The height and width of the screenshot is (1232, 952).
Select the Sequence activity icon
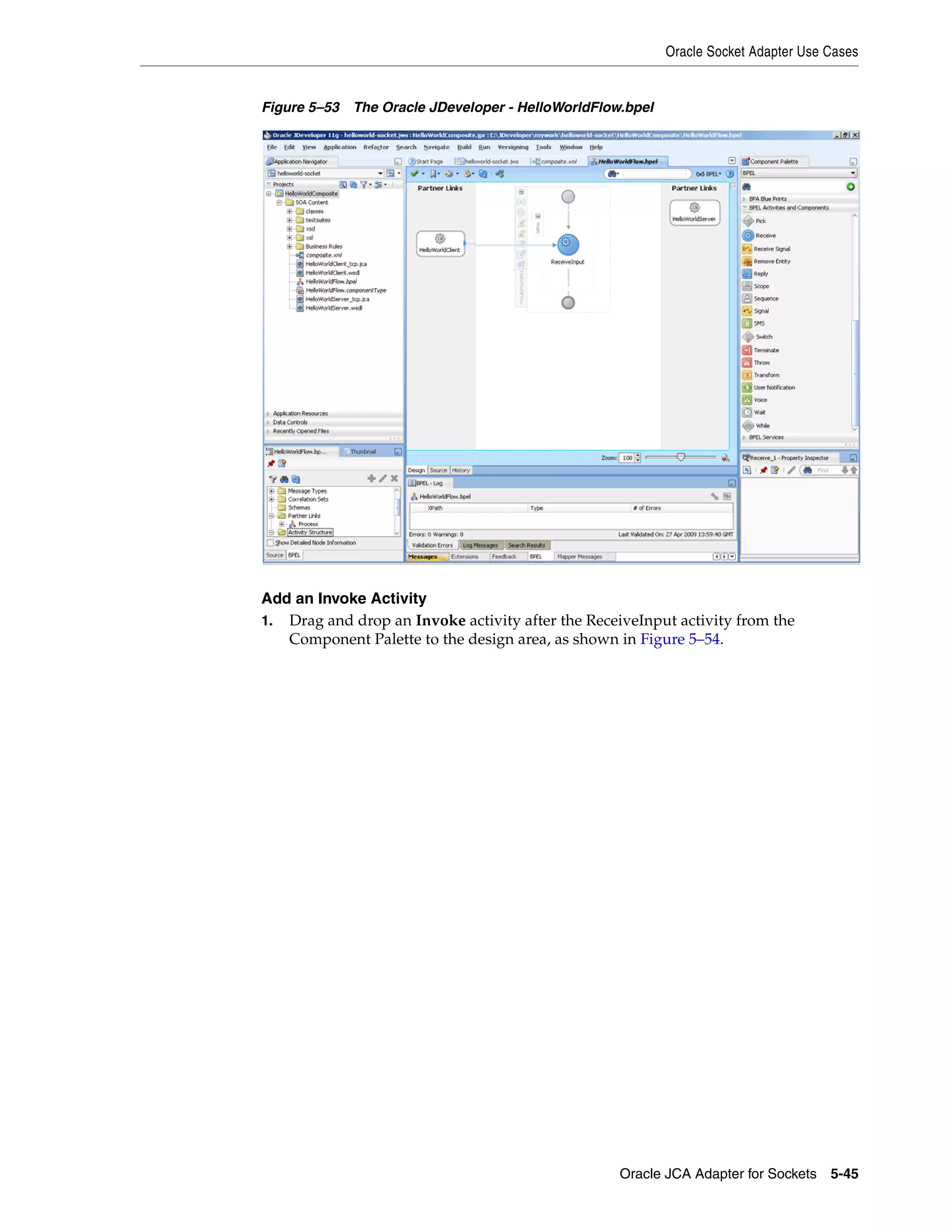(747, 298)
